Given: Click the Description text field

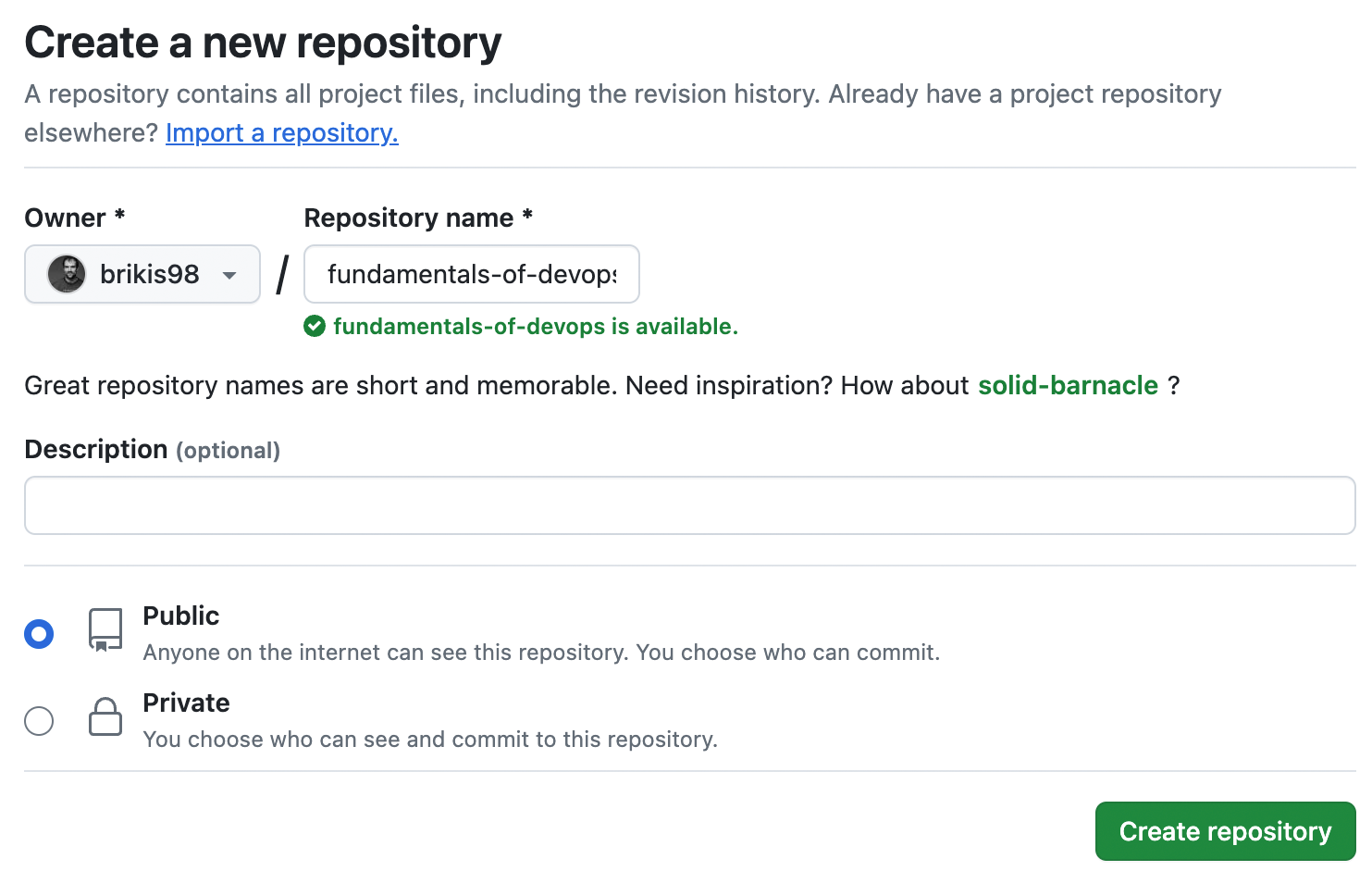Looking at the screenshot, I should pyautogui.click(x=690, y=505).
